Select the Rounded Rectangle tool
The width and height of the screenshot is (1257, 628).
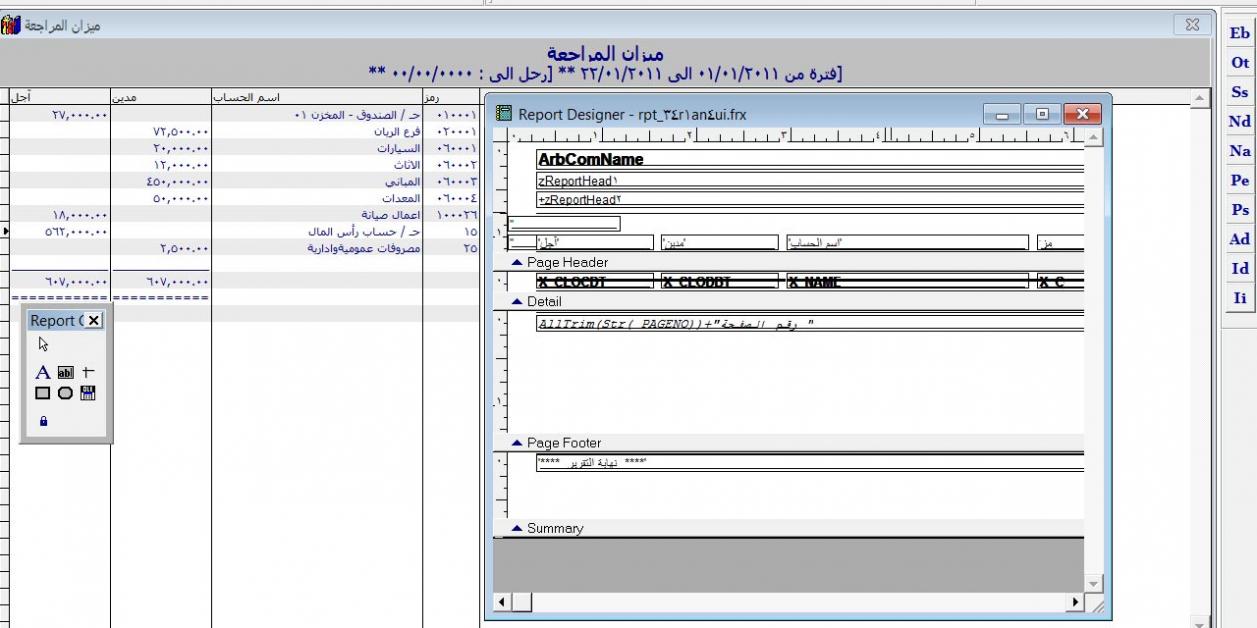[x=66, y=393]
